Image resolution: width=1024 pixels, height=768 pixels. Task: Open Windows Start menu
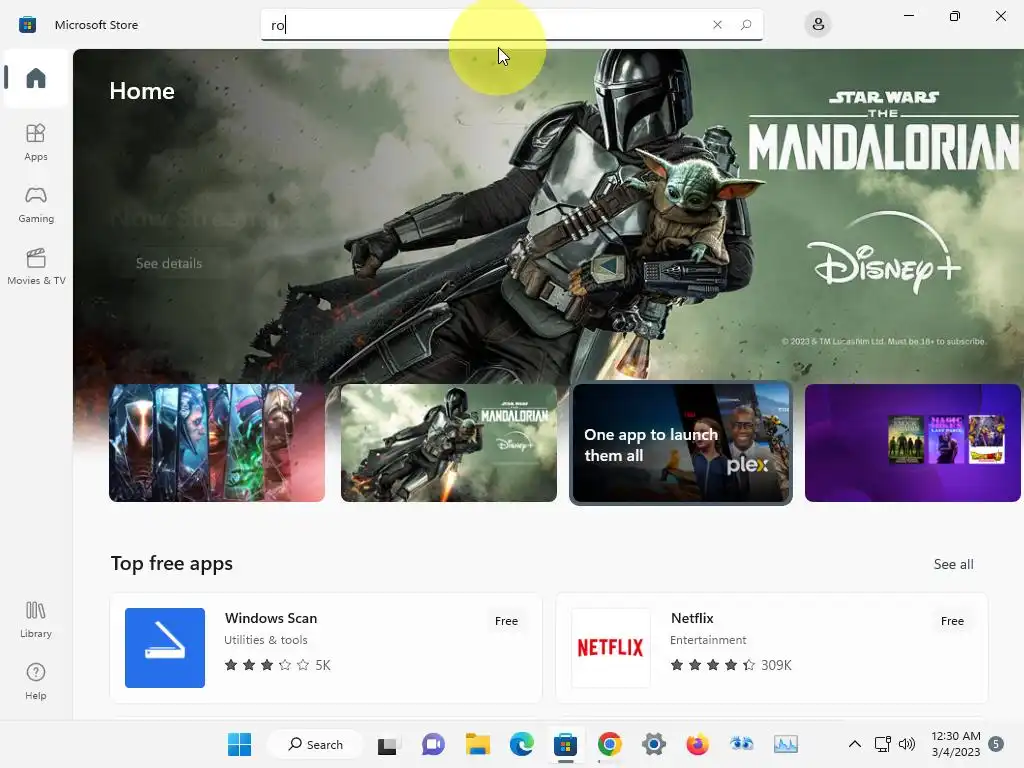[240, 744]
